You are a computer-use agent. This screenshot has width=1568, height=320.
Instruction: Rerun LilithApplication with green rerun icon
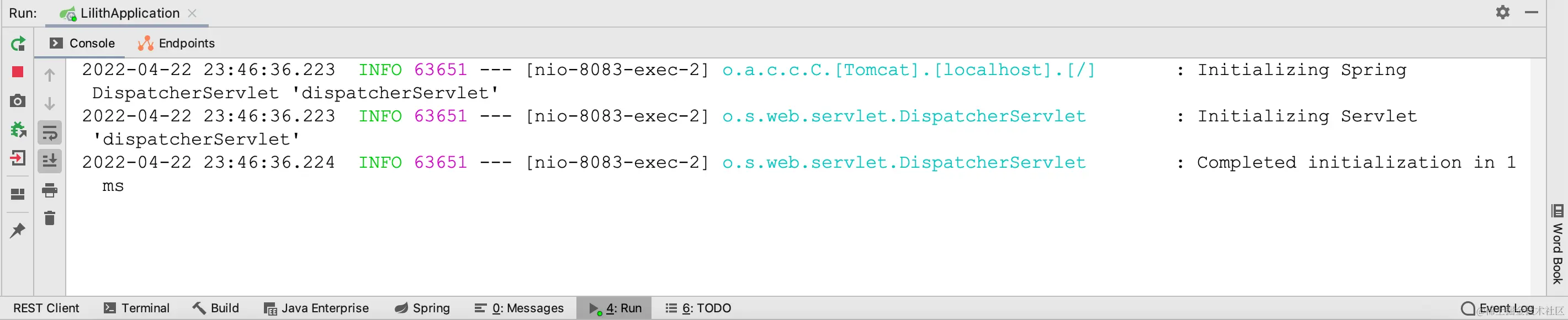click(x=18, y=44)
